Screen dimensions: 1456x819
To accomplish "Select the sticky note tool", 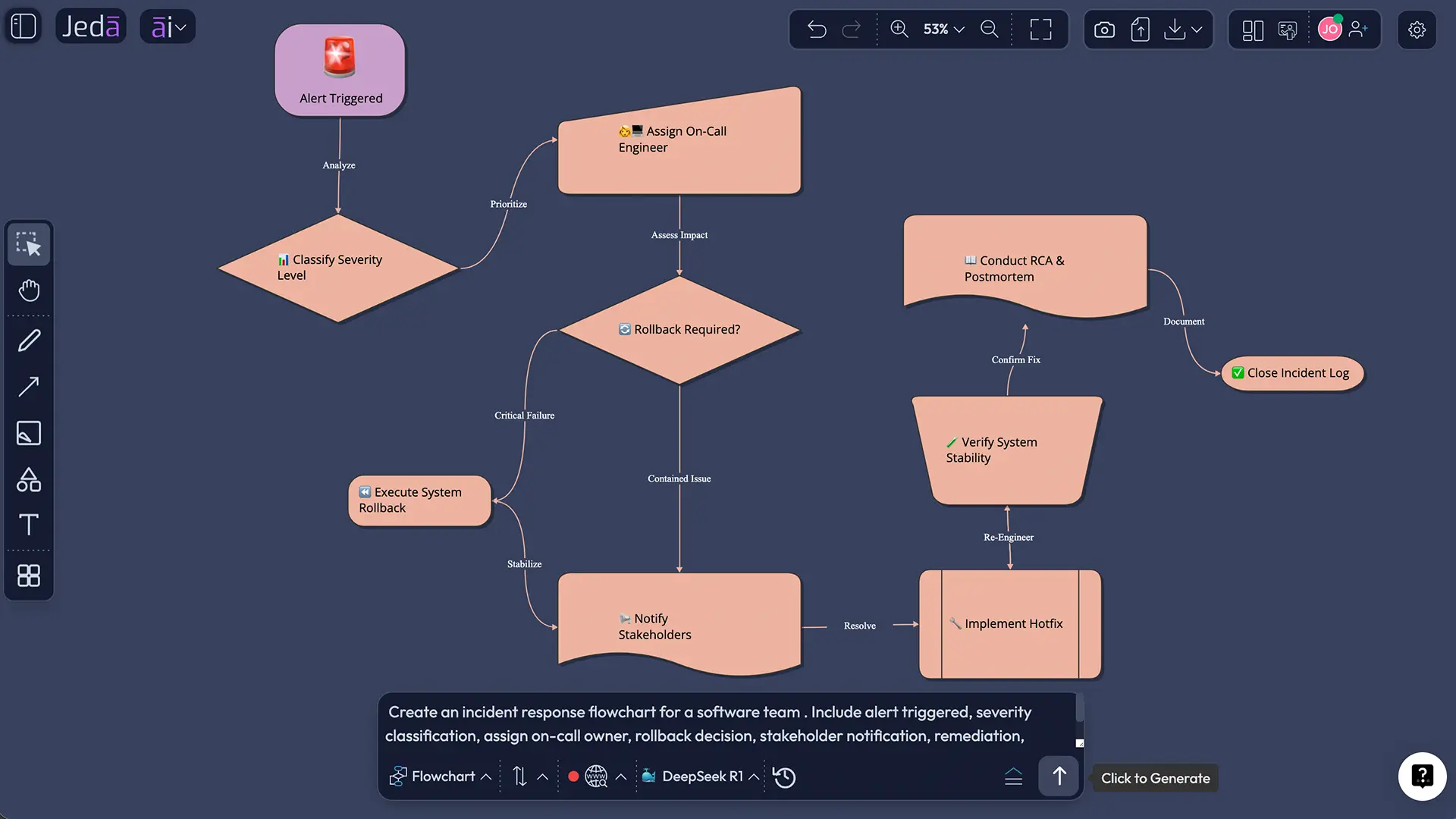I will (x=29, y=433).
